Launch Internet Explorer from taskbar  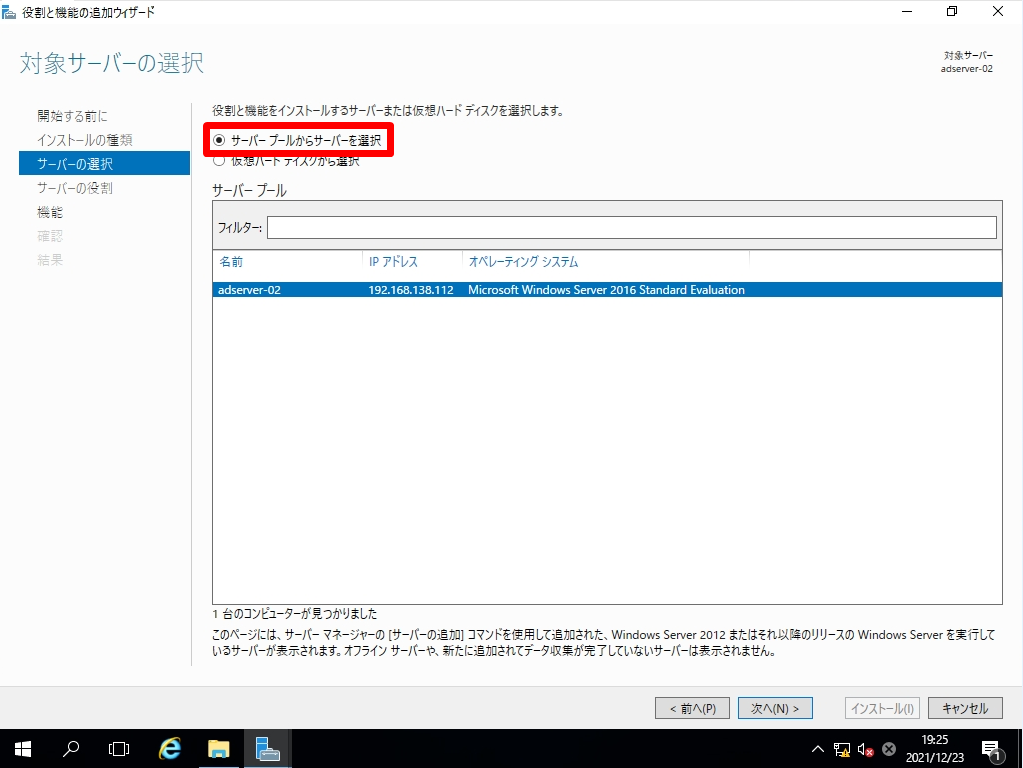tap(170, 749)
